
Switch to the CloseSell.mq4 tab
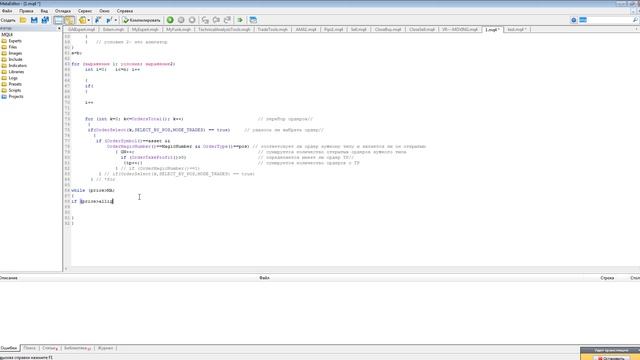click(x=422, y=30)
